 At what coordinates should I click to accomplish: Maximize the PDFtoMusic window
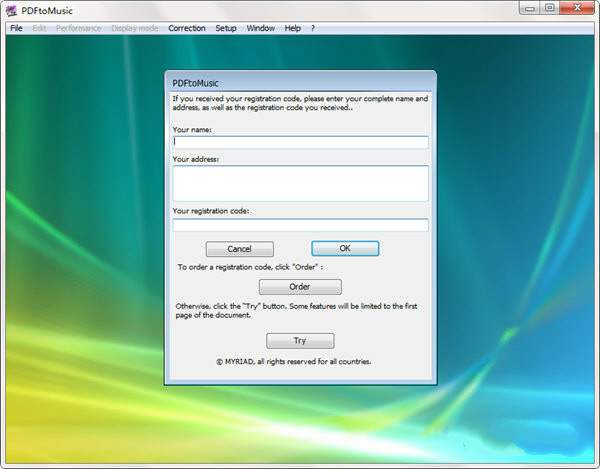(x=549, y=8)
